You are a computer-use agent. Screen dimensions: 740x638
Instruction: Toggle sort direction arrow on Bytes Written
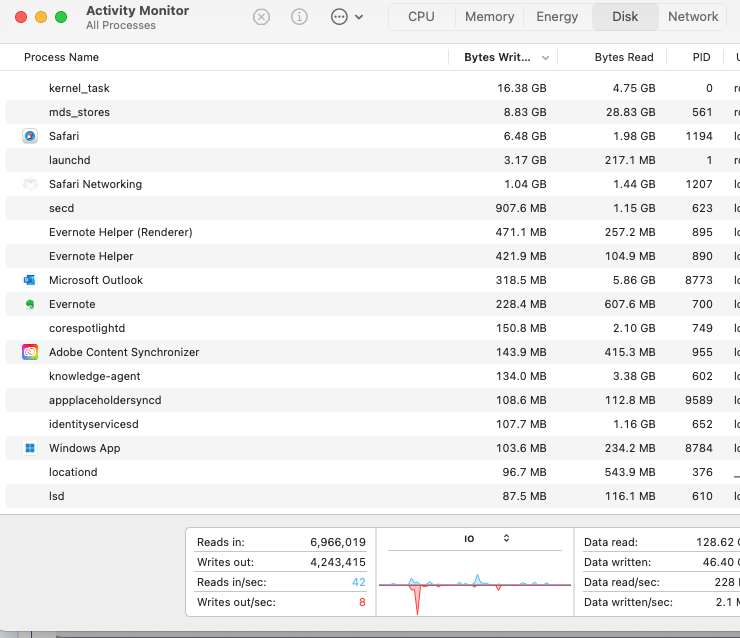(545, 58)
